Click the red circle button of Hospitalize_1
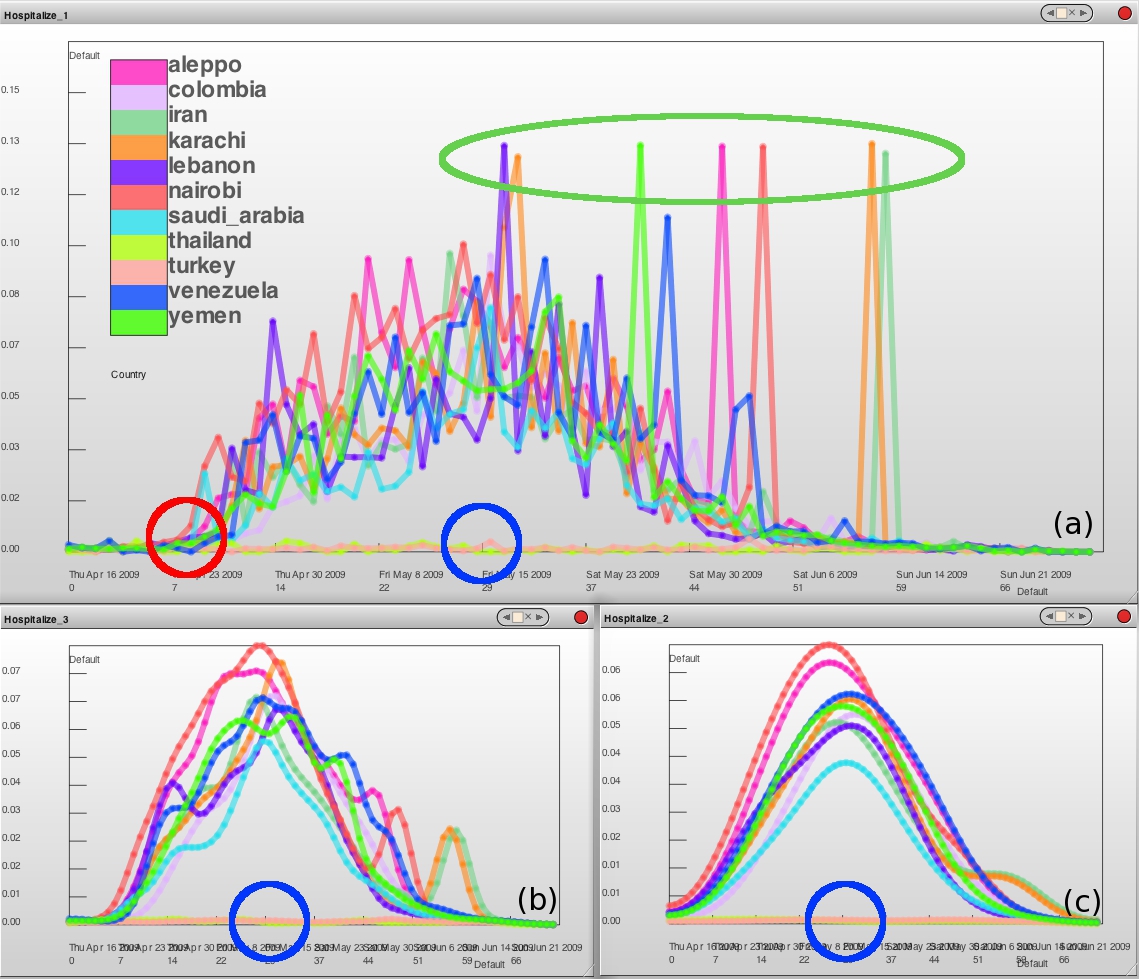This screenshot has height=979, width=1139. (x=1124, y=13)
